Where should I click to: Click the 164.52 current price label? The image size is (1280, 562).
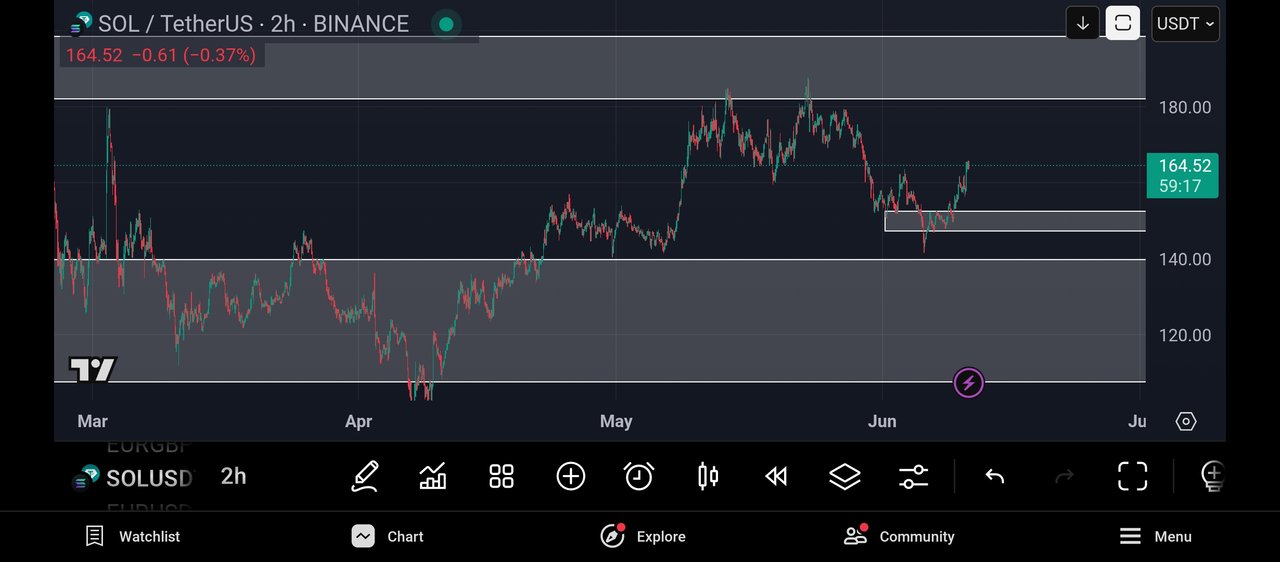pos(1183,174)
